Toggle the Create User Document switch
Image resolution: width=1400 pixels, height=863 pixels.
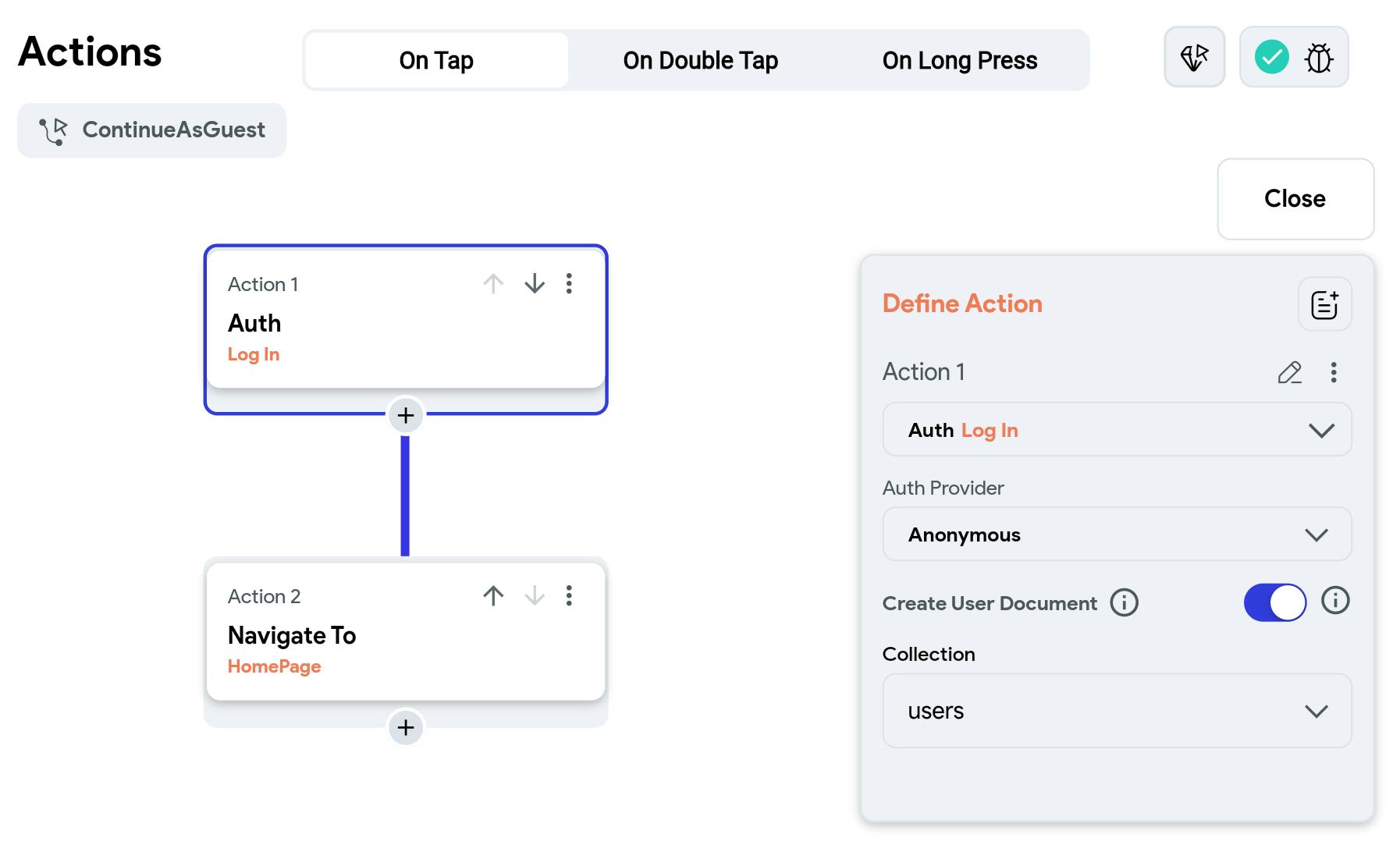pos(1274,603)
